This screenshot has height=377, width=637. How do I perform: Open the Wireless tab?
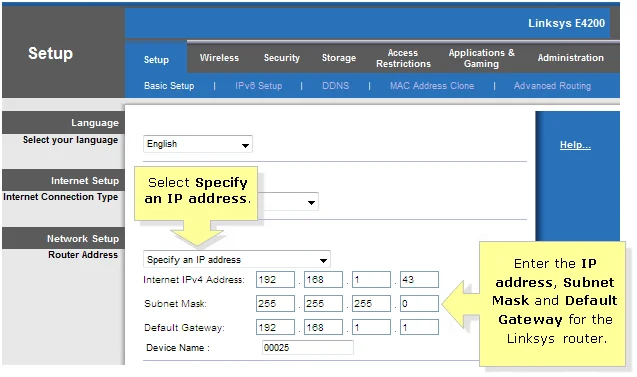click(x=219, y=58)
